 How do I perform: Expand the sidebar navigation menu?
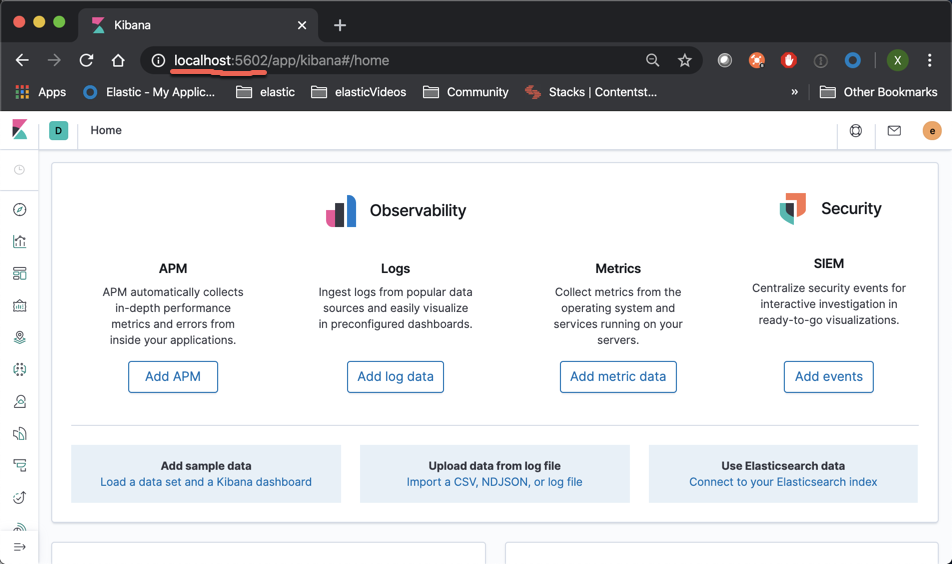click(x=19, y=547)
